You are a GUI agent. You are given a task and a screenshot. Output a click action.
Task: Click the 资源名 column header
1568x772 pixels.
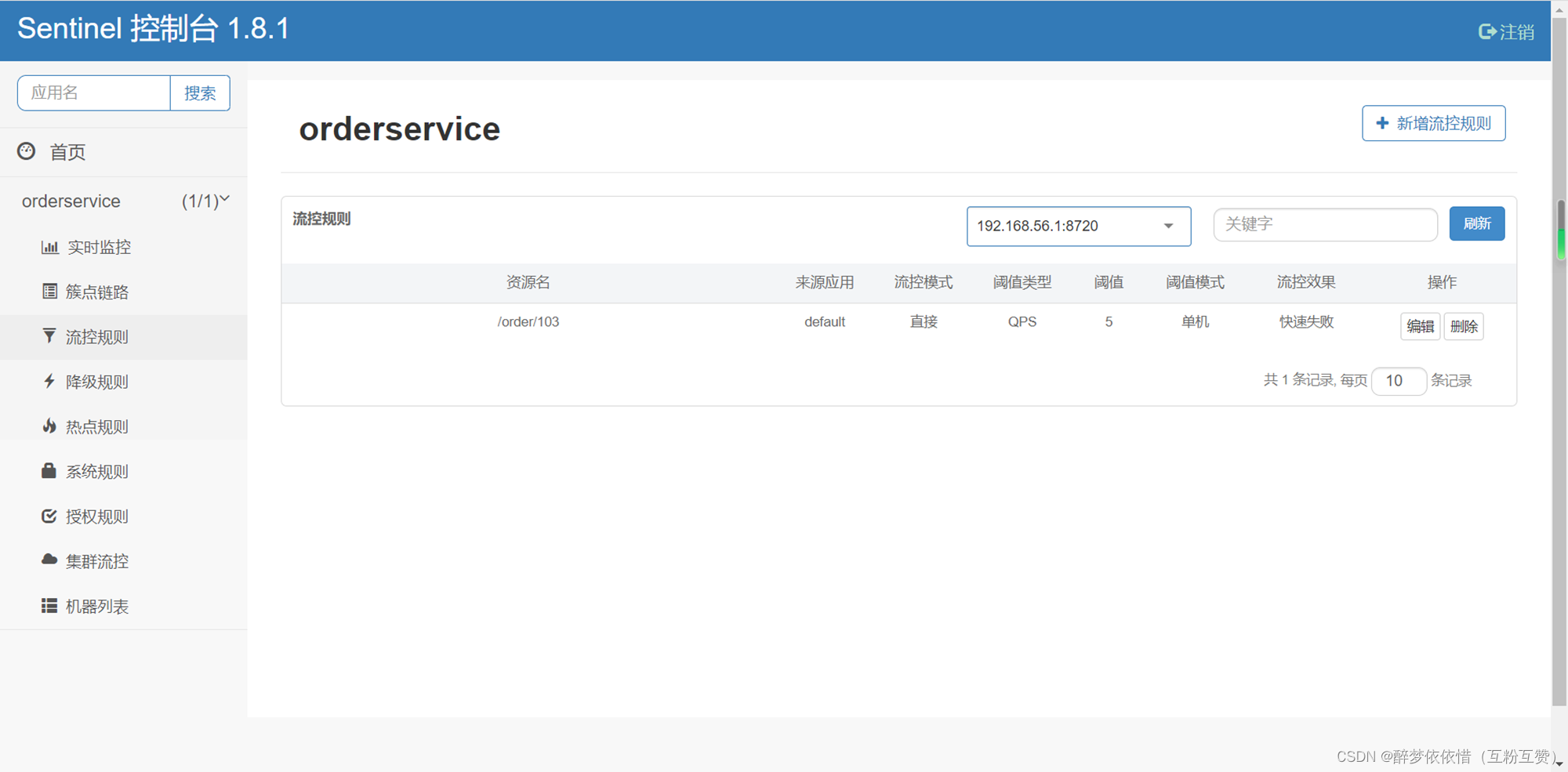pos(528,282)
